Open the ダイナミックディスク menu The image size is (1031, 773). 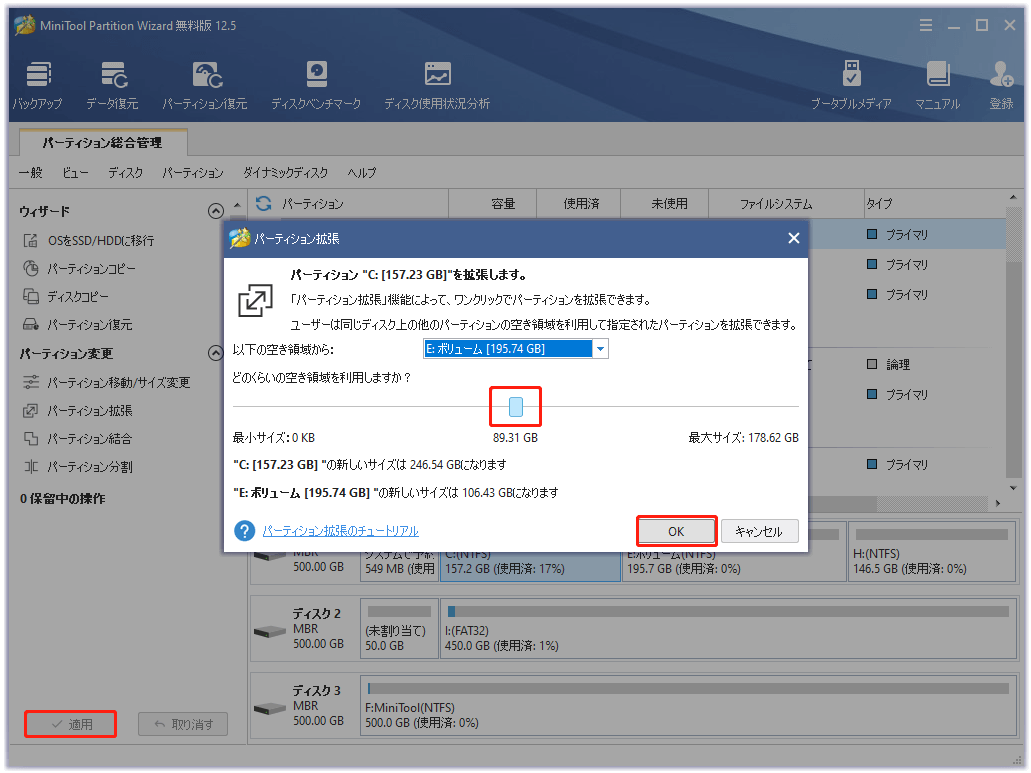(285, 173)
